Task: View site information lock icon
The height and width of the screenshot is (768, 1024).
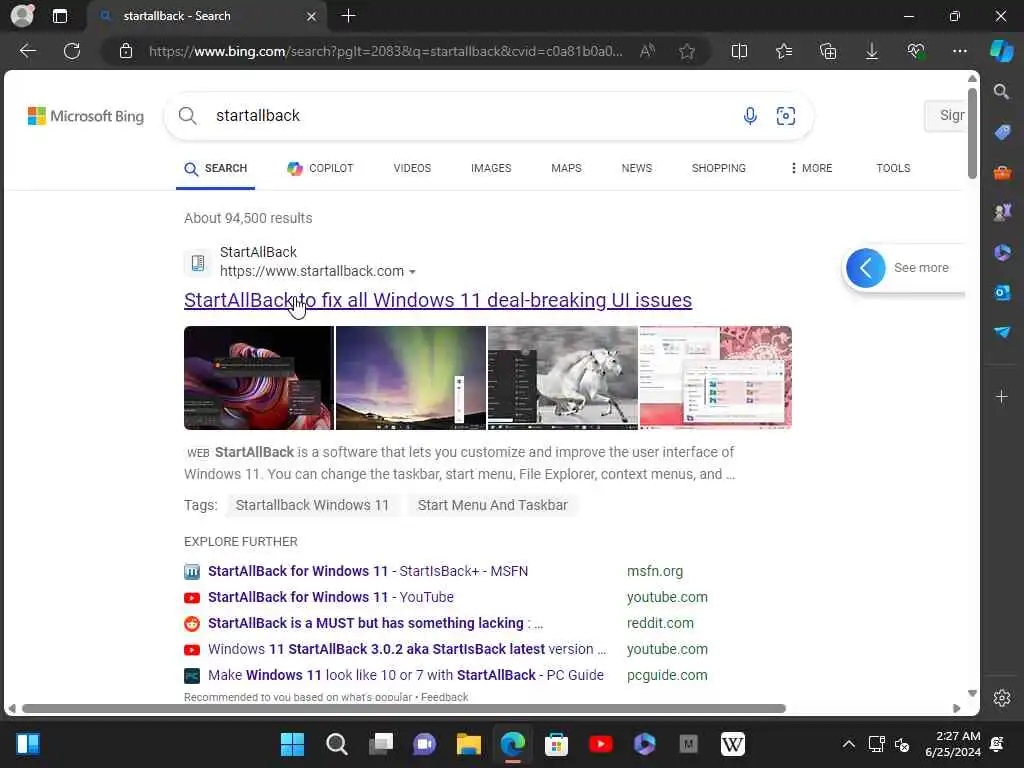Action: 126,51
